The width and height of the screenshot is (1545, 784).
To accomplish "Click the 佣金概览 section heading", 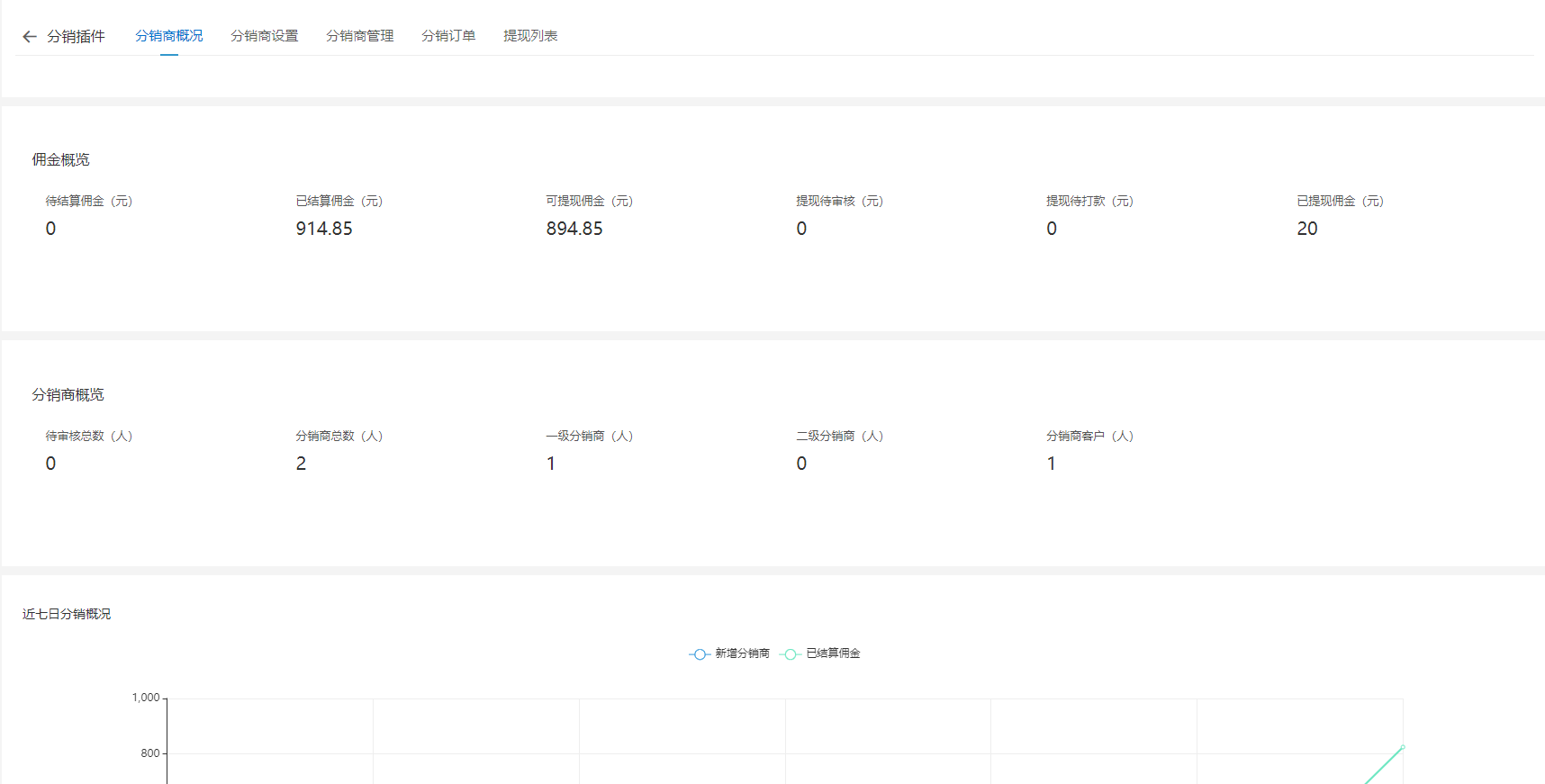I will [x=61, y=159].
